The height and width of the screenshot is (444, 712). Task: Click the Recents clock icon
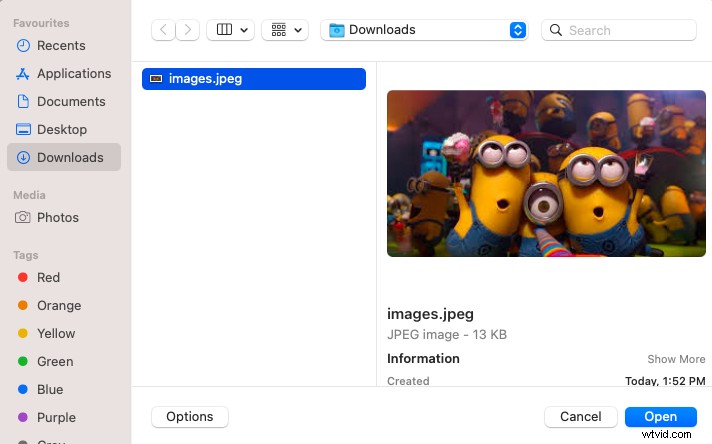pos(23,45)
